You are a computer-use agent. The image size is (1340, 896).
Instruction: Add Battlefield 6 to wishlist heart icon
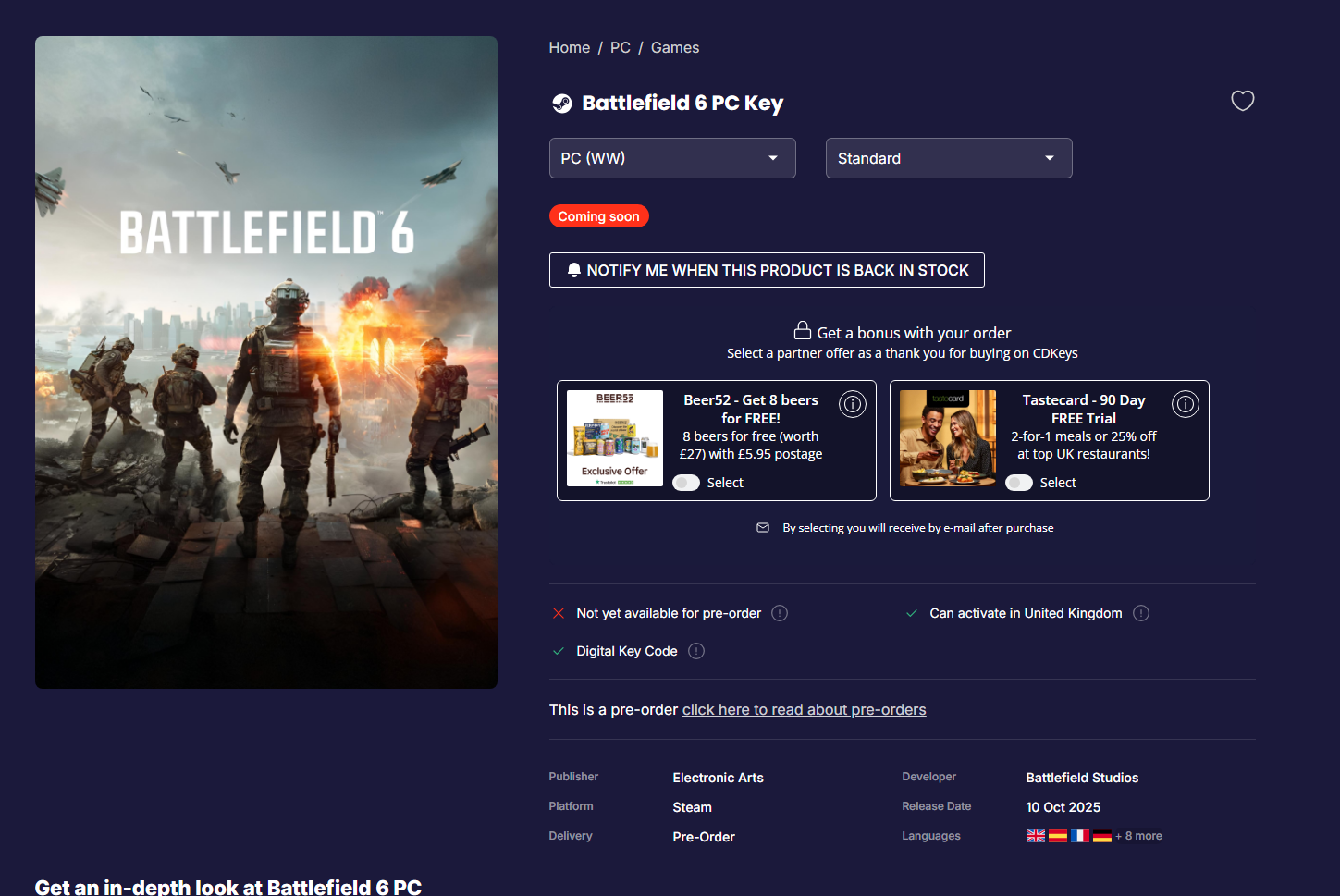[x=1243, y=101]
